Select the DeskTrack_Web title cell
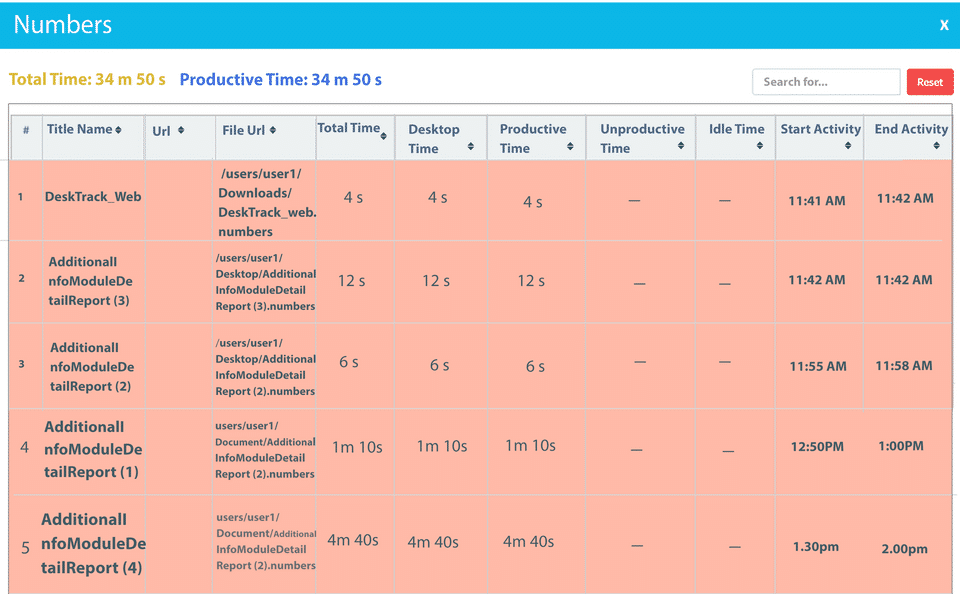 (x=93, y=197)
